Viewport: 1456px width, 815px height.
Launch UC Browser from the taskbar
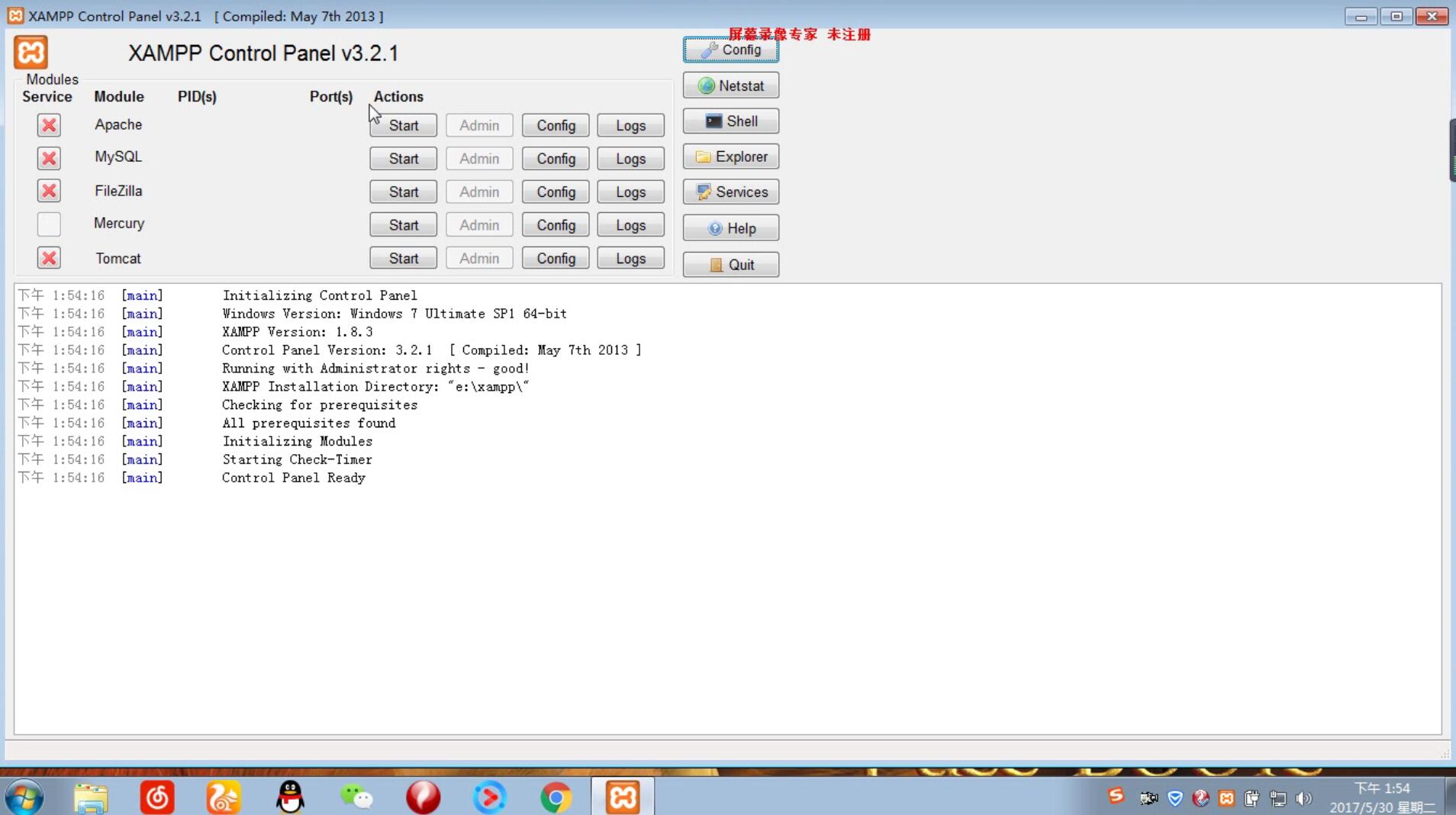pos(224,797)
